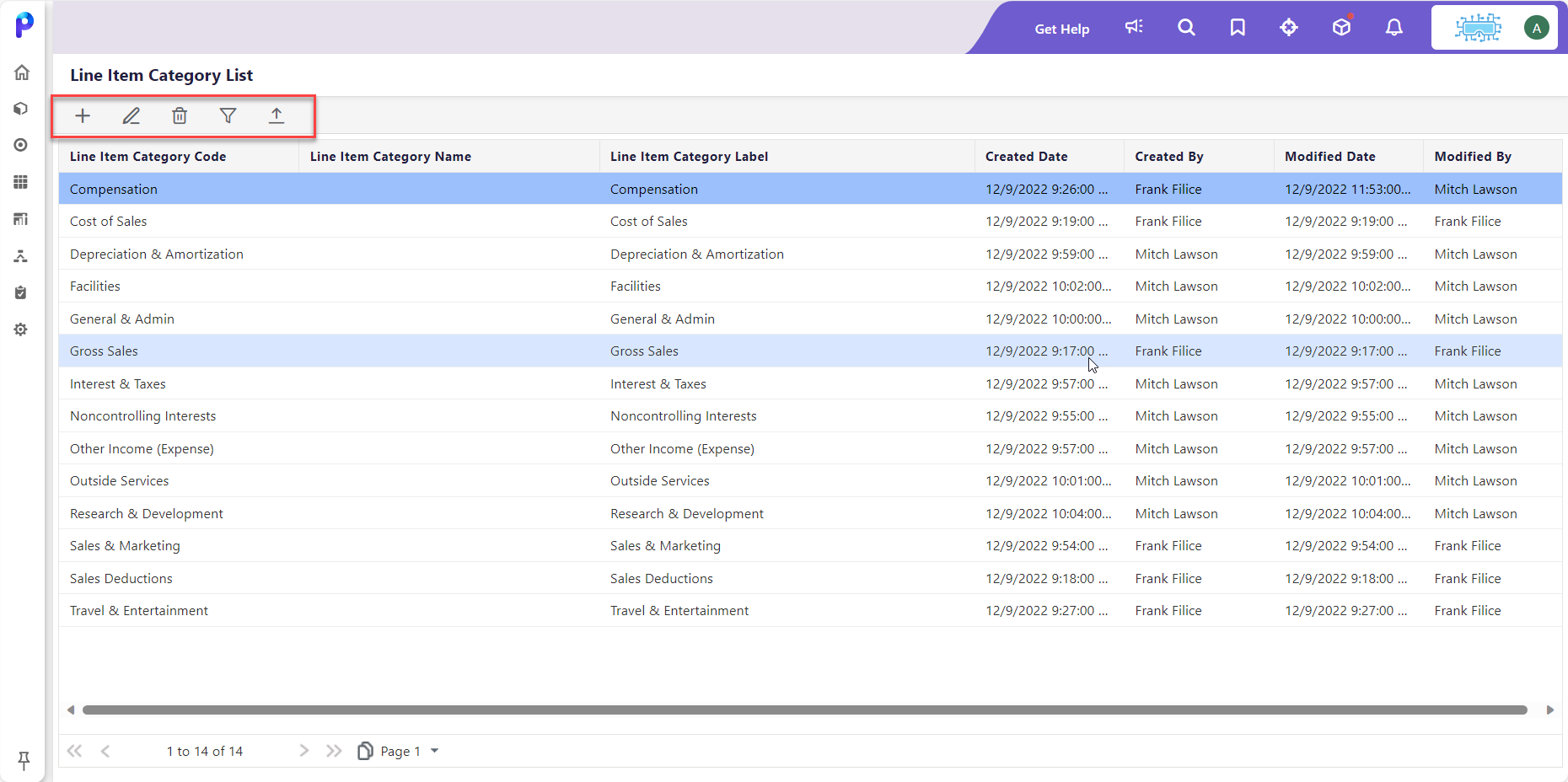Open the hierarchy icon in sidebar

pos(21,256)
